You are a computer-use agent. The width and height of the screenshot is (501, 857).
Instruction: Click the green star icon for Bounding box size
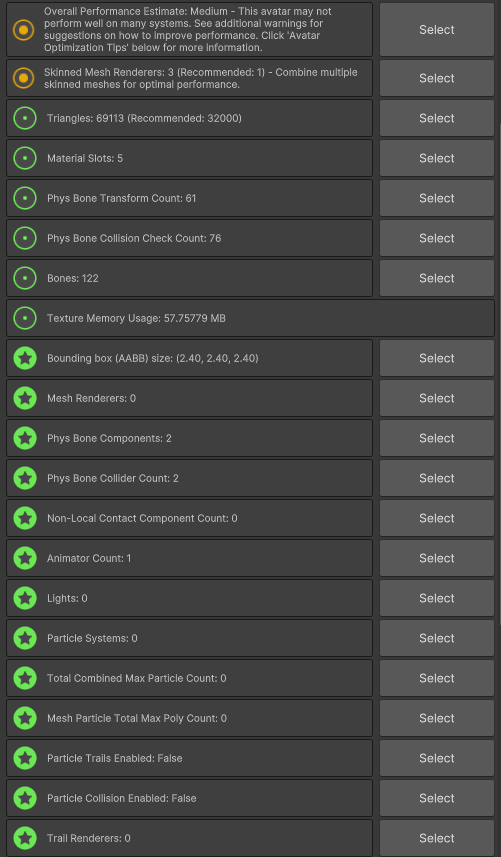pyautogui.click(x=25, y=358)
